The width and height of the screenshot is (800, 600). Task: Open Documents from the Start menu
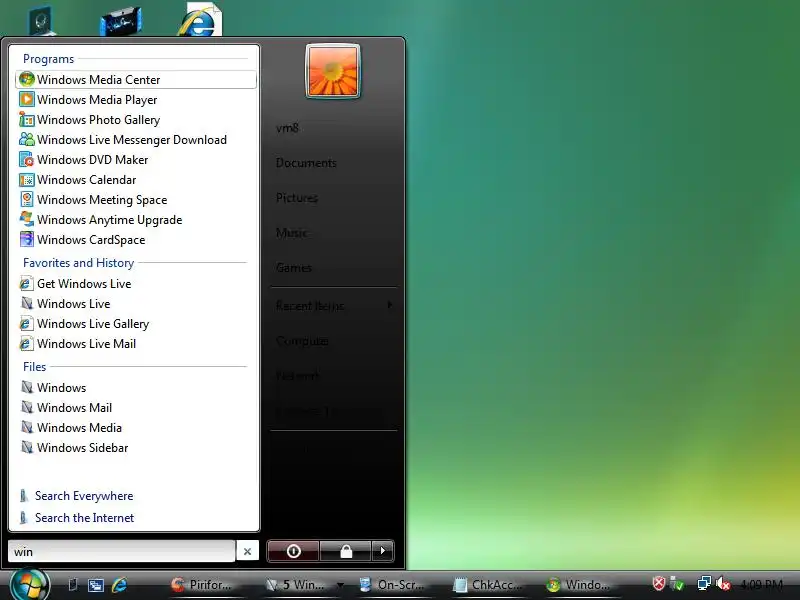tap(306, 163)
